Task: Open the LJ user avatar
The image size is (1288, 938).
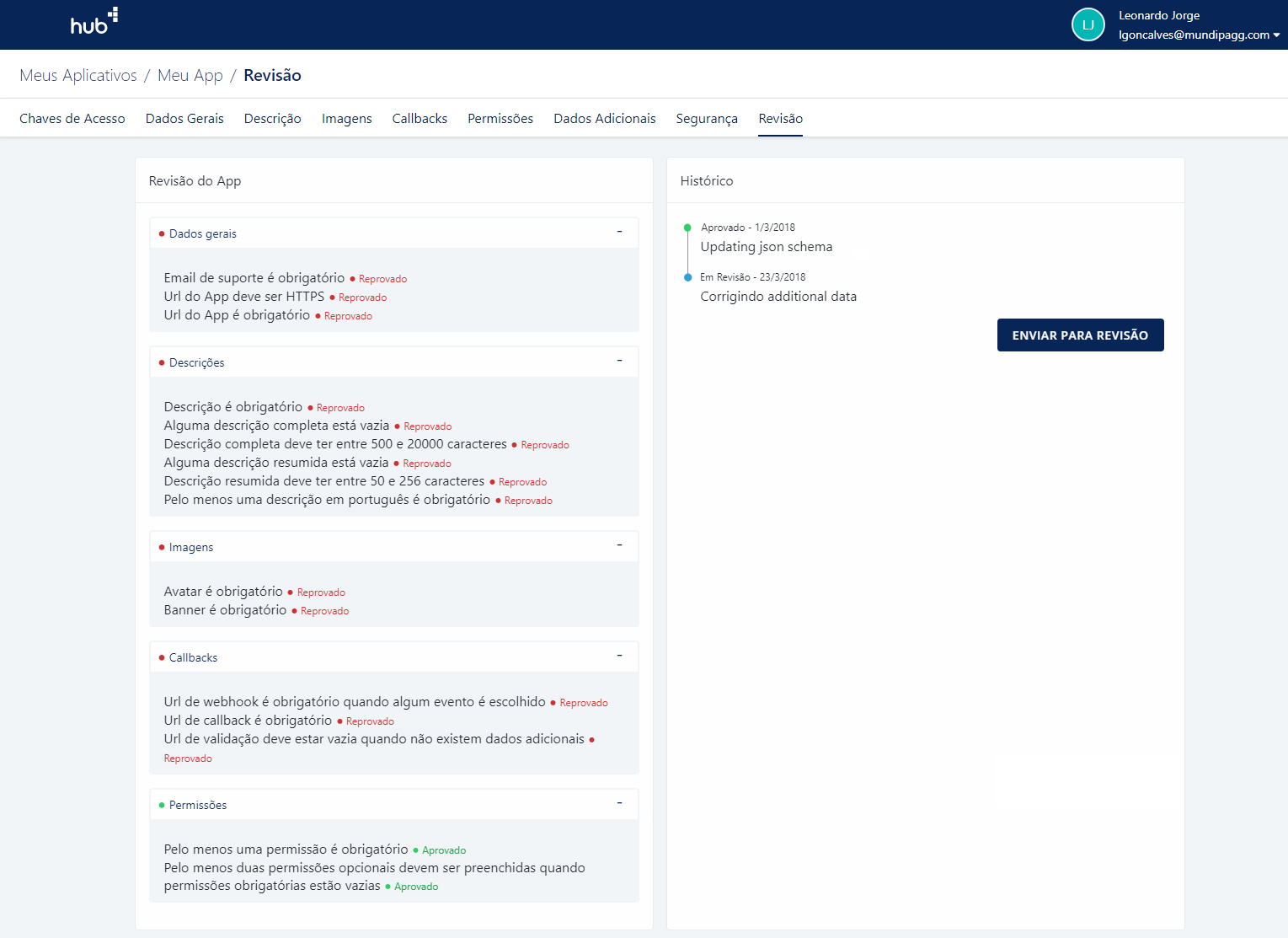Action: (1088, 24)
